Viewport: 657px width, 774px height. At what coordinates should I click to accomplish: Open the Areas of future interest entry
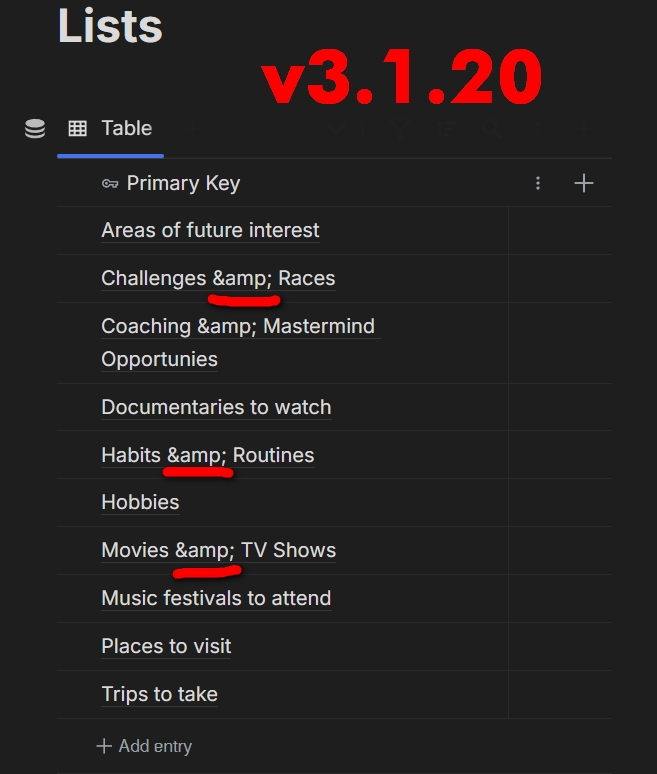pyautogui.click(x=210, y=230)
